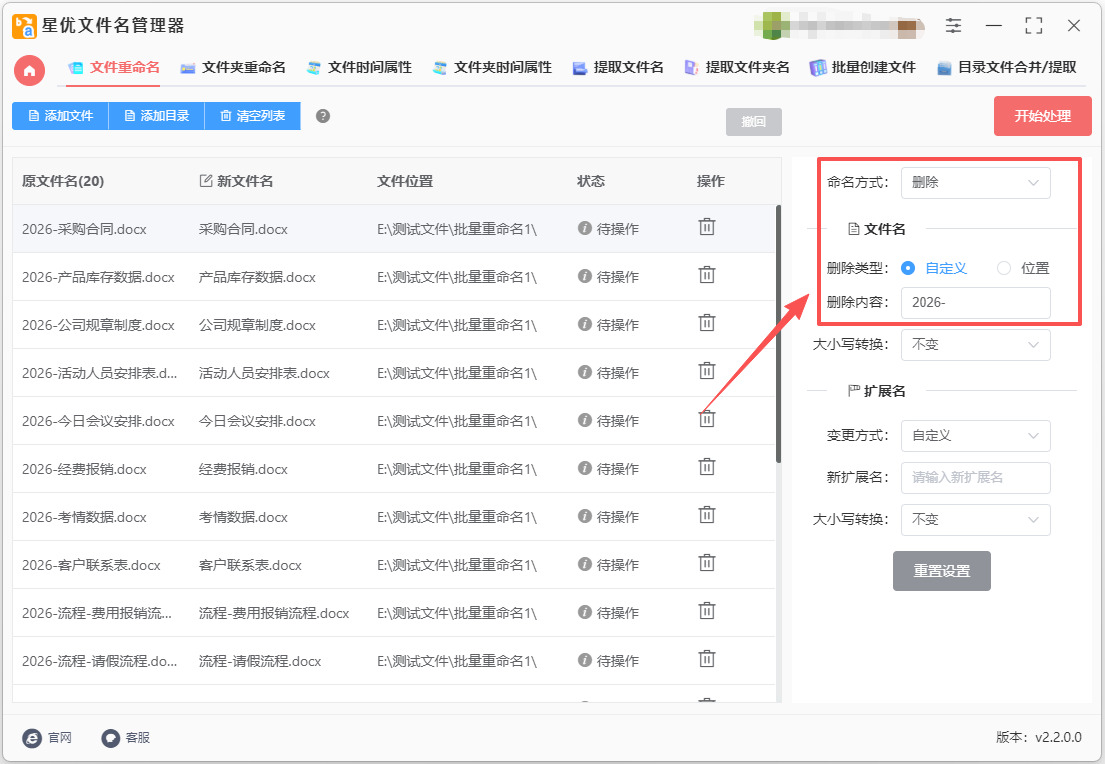Viewport: 1105px width, 764px height.
Task: Click the 清空列表 button
Action: click(252, 116)
